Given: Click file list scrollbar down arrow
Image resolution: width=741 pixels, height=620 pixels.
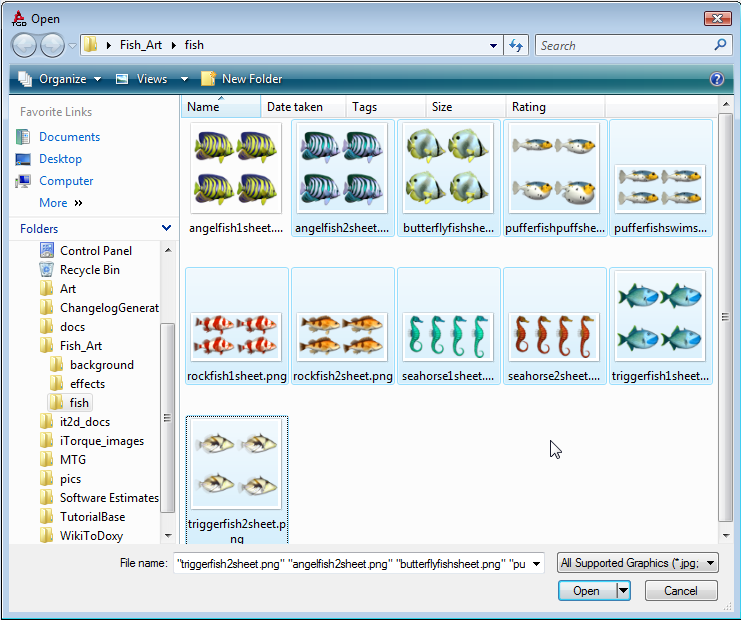Looking at the screenshot, I should click(725, 535).
